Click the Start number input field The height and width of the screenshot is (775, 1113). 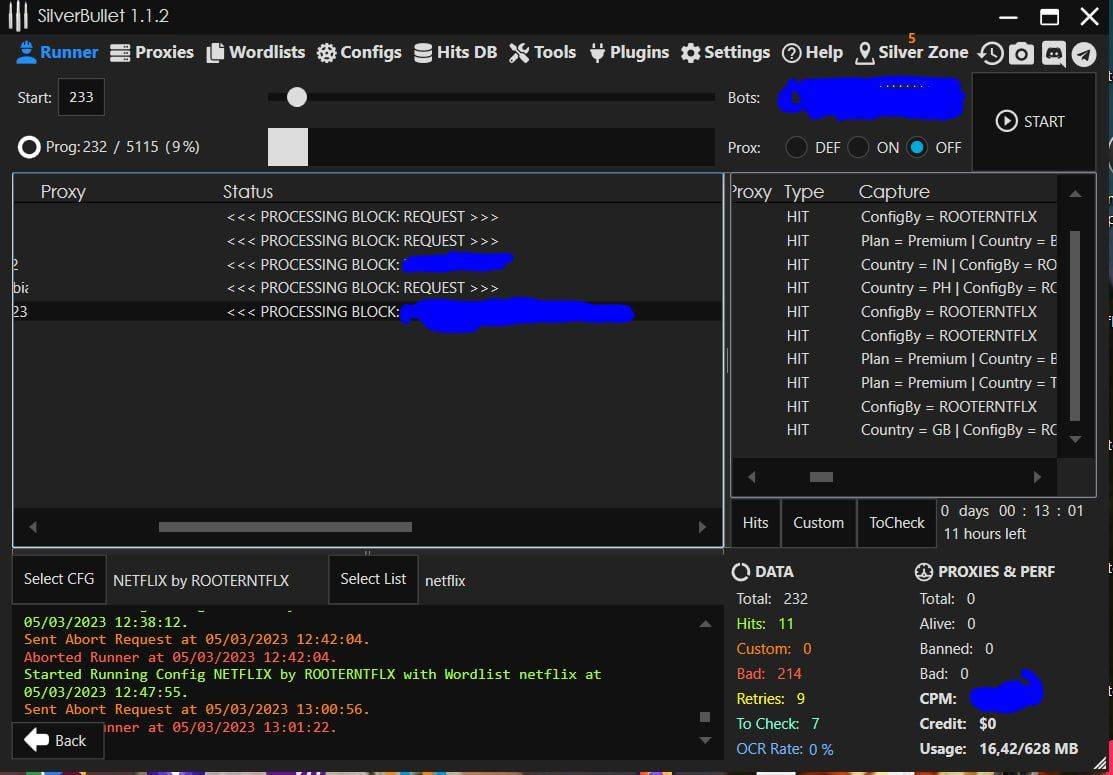click(x=82, y=98)
